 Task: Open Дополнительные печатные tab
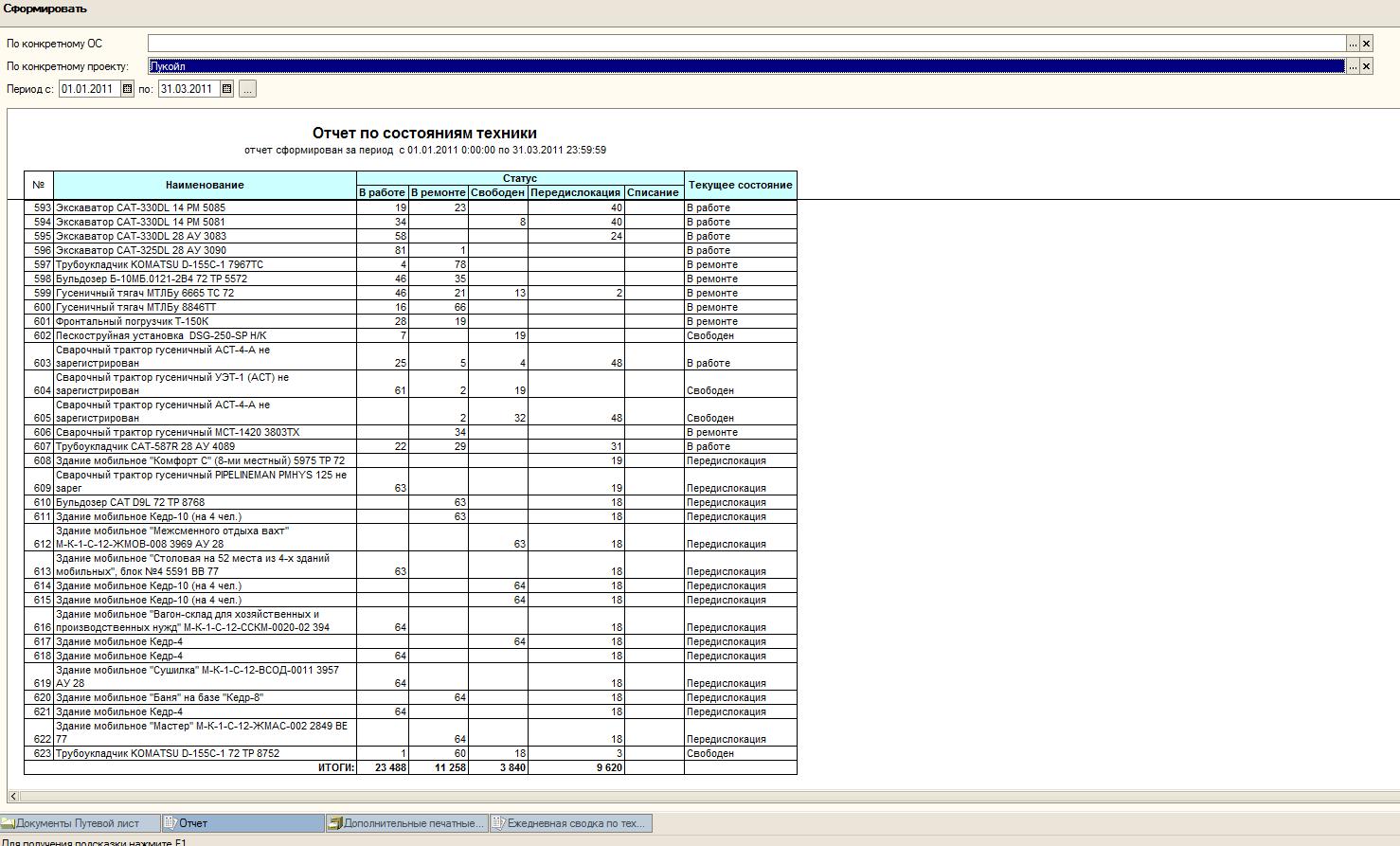407,823
